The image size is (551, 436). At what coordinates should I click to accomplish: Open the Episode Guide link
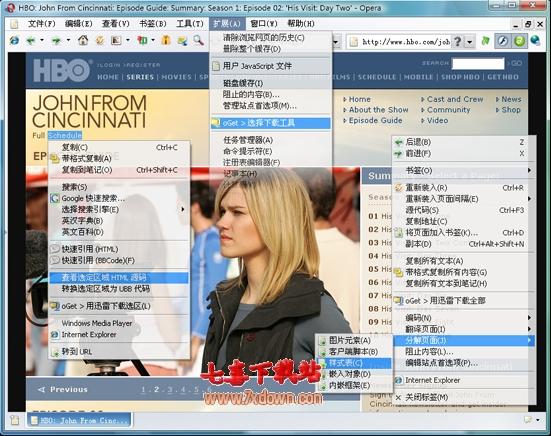pyautogui.click(x=375, y=121)
